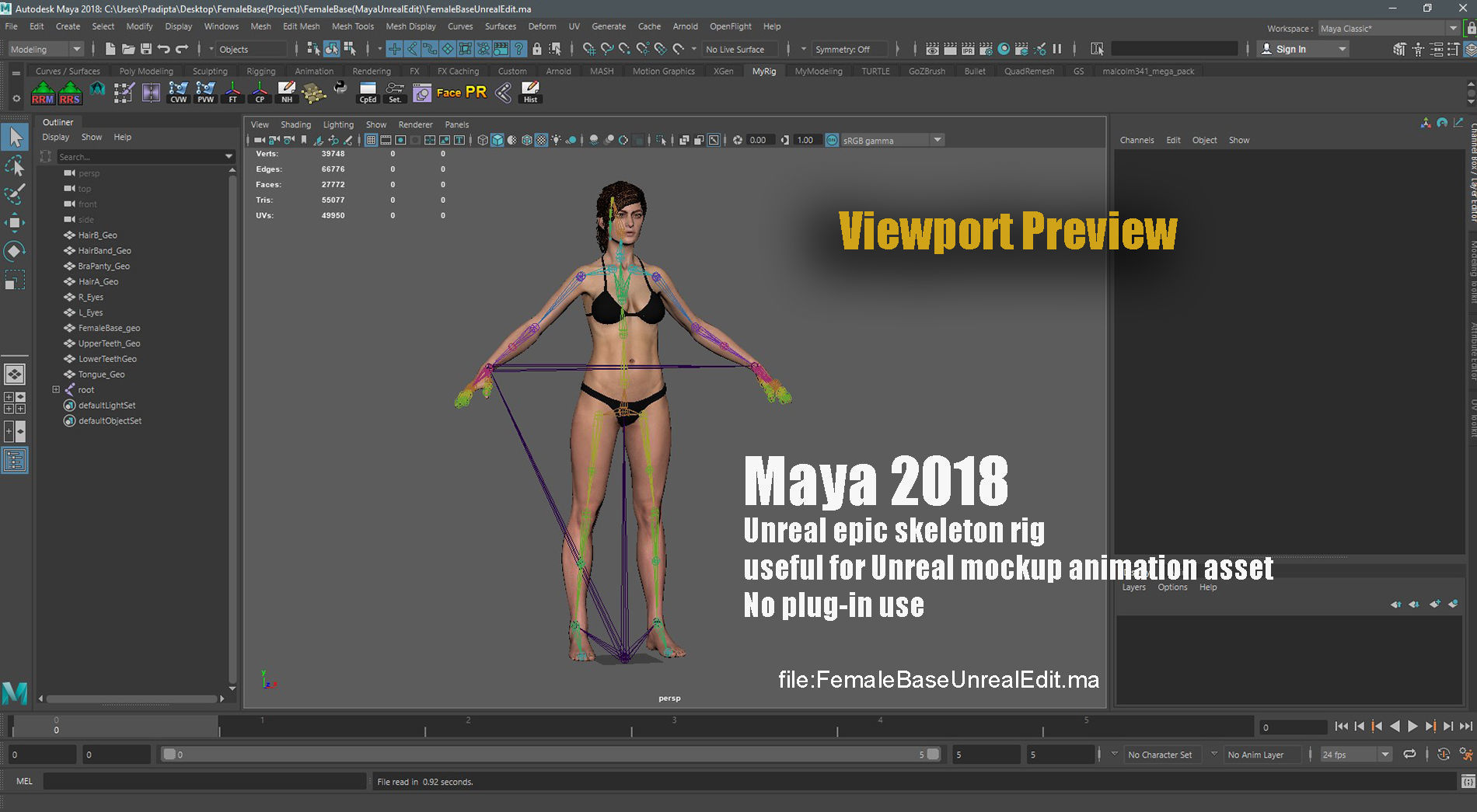Toggle grid display in viewport toolbar

372,141
